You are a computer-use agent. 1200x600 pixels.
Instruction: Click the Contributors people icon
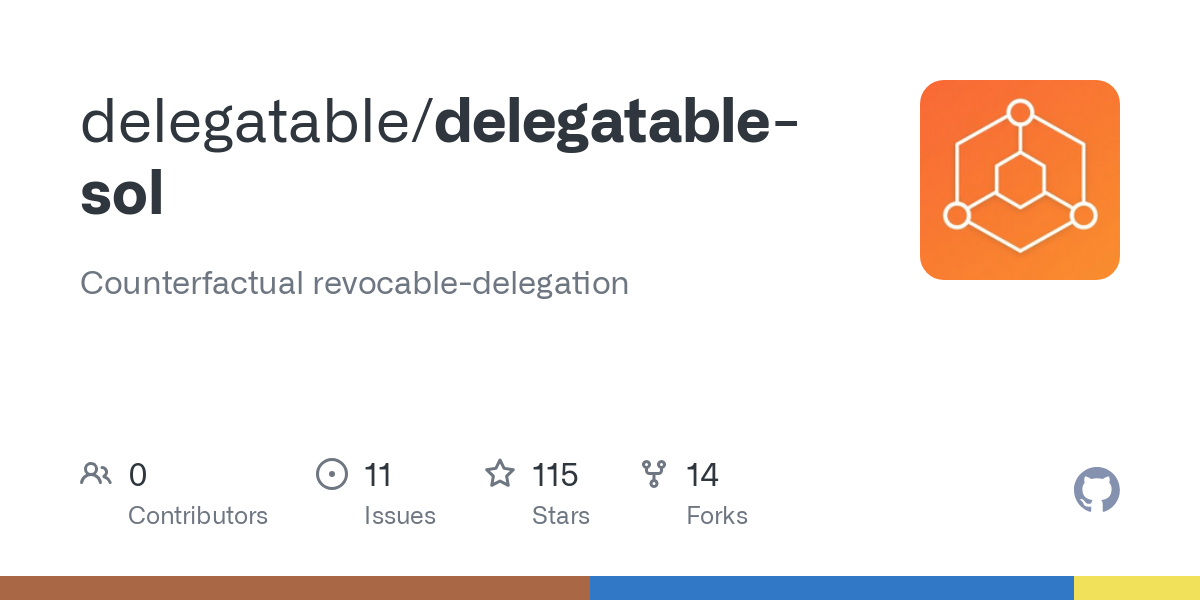click(x=96, y=474)
